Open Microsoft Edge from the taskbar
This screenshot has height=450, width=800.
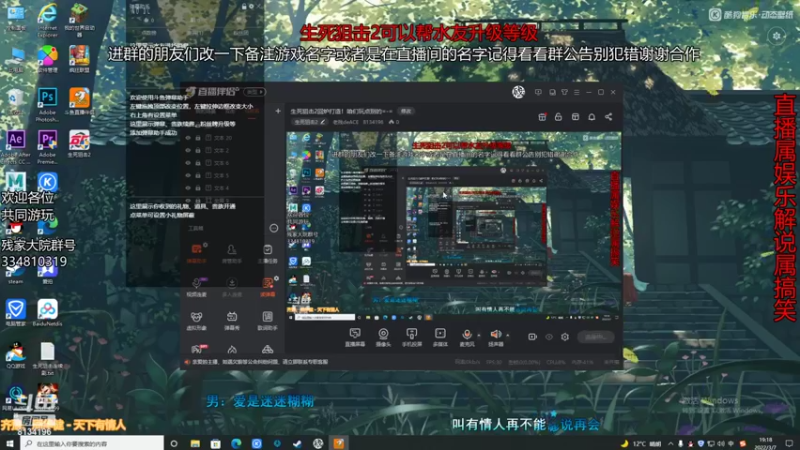tap(236, 443)
